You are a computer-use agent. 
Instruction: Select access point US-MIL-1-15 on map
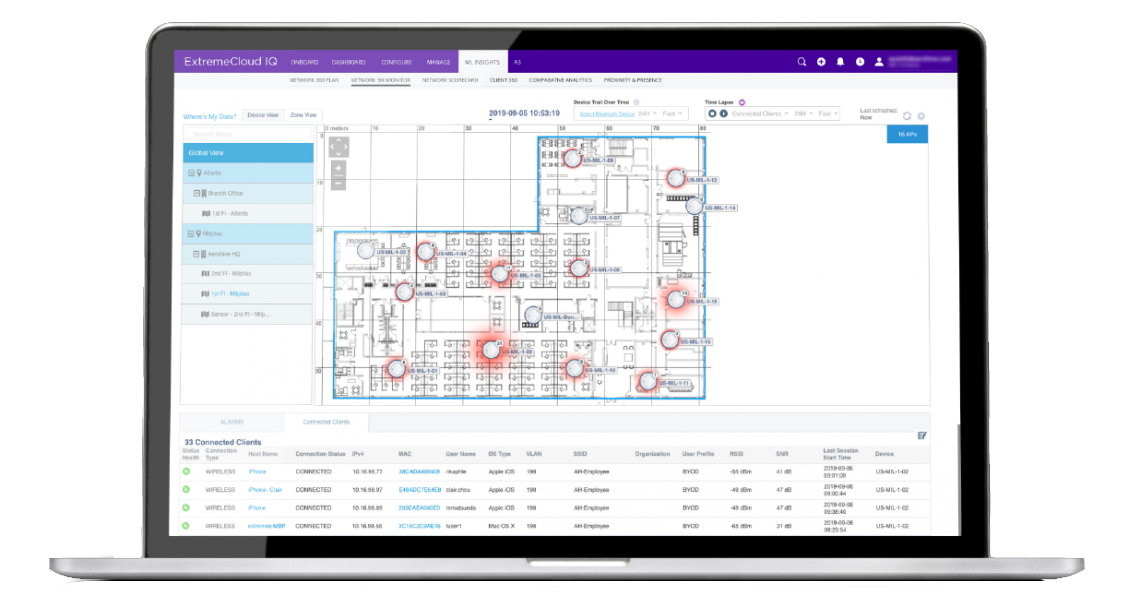pos(677,299)
